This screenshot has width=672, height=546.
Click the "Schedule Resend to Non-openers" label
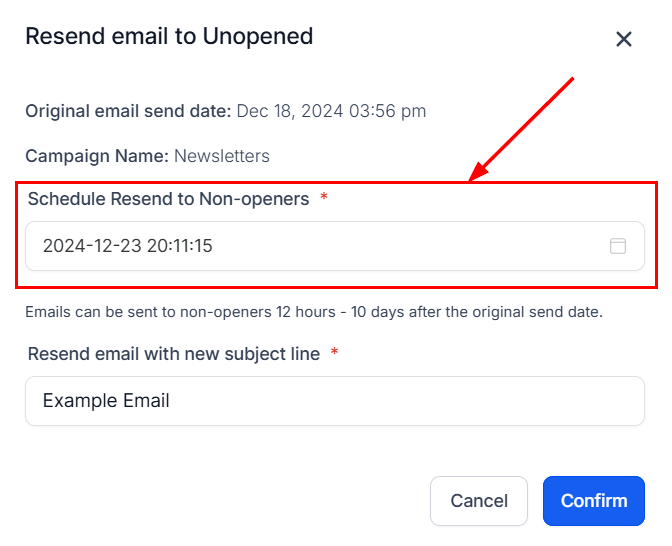(168, 199)
